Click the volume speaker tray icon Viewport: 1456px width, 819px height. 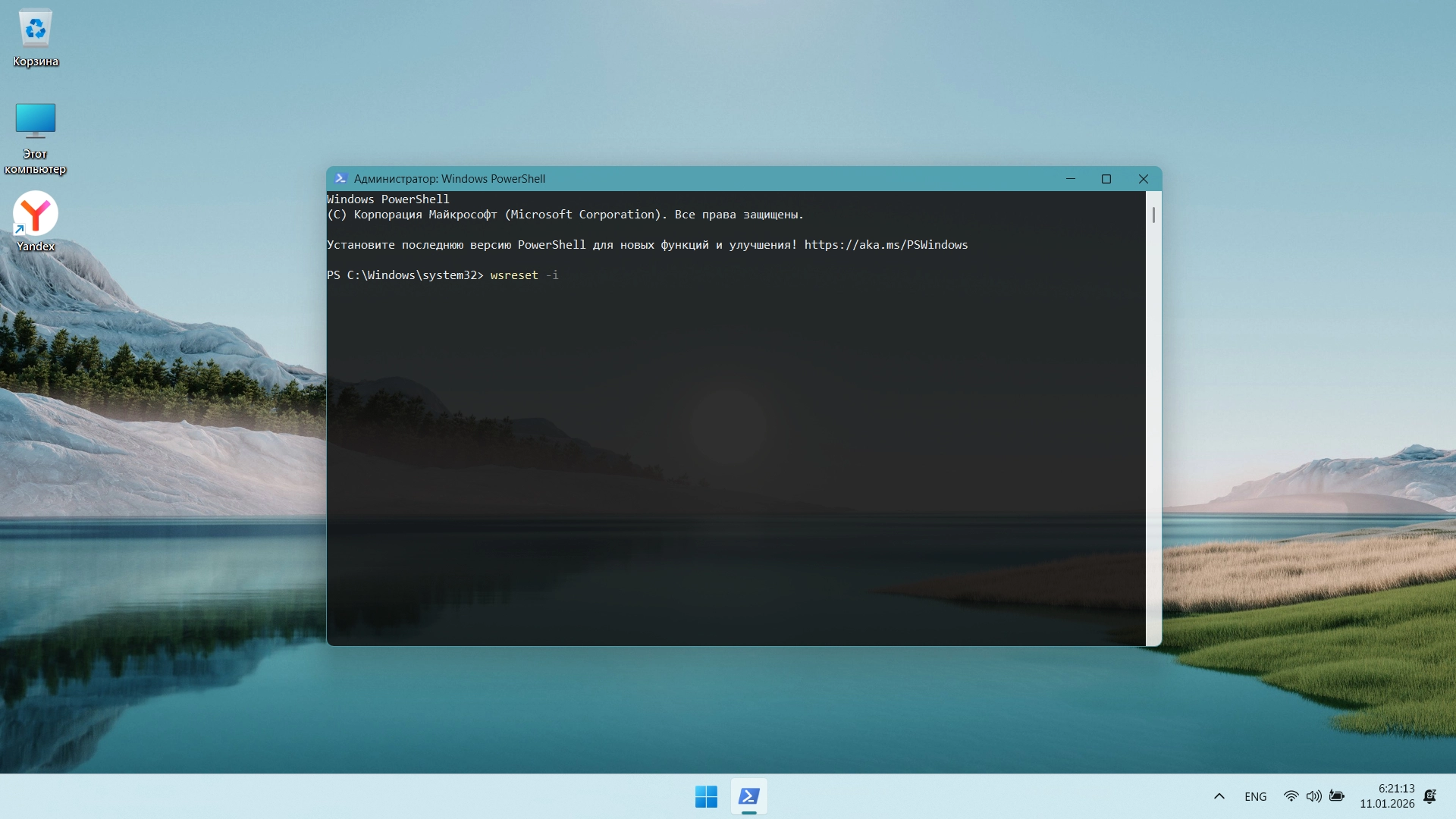pyautogui.click(x=1313, y=796)
